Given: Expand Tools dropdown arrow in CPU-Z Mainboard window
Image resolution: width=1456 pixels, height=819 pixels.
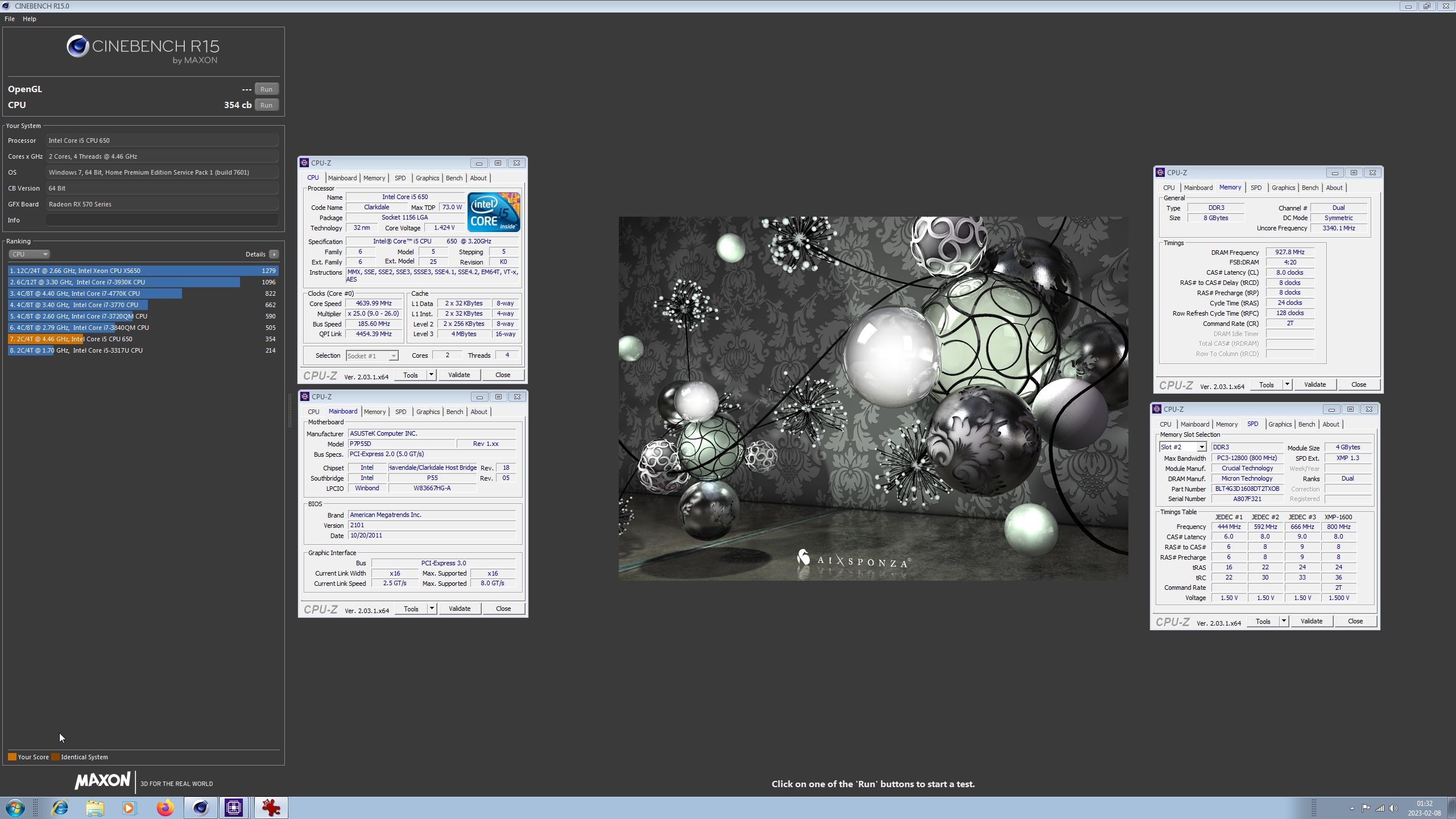Looking at the screenshot, I should point(432,609).
